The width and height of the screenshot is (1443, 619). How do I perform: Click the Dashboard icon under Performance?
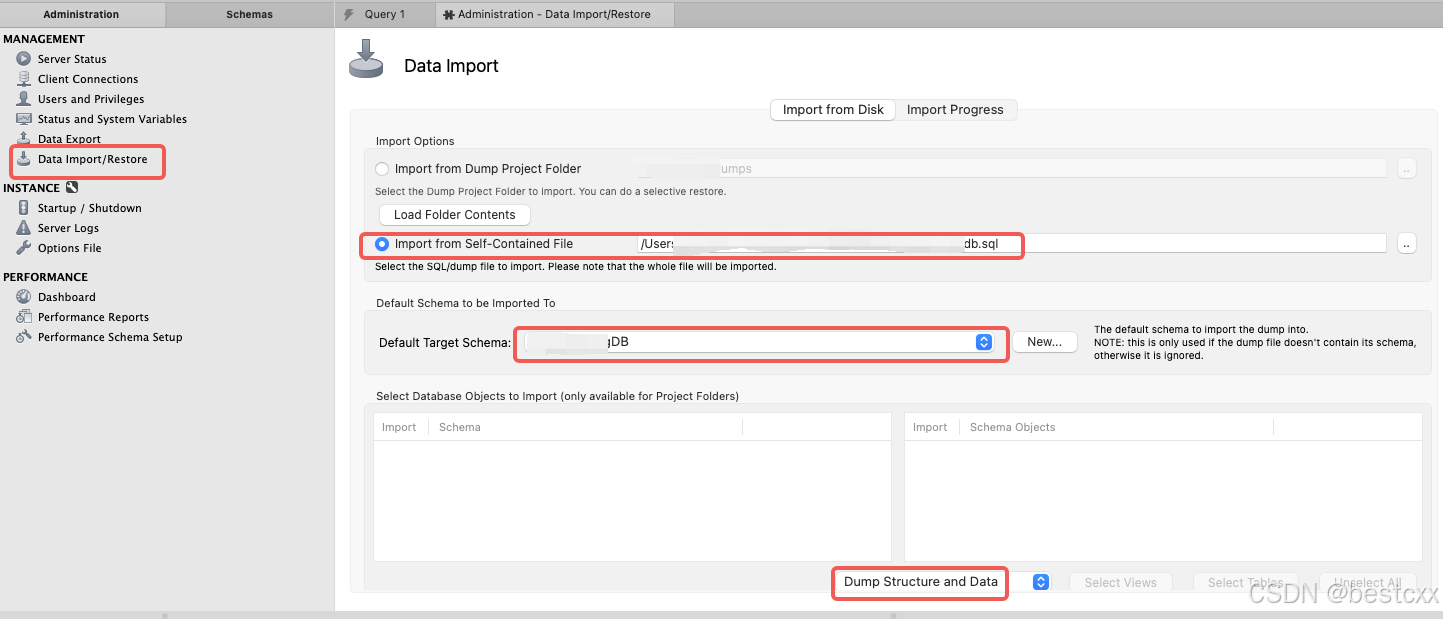[23, 297]
